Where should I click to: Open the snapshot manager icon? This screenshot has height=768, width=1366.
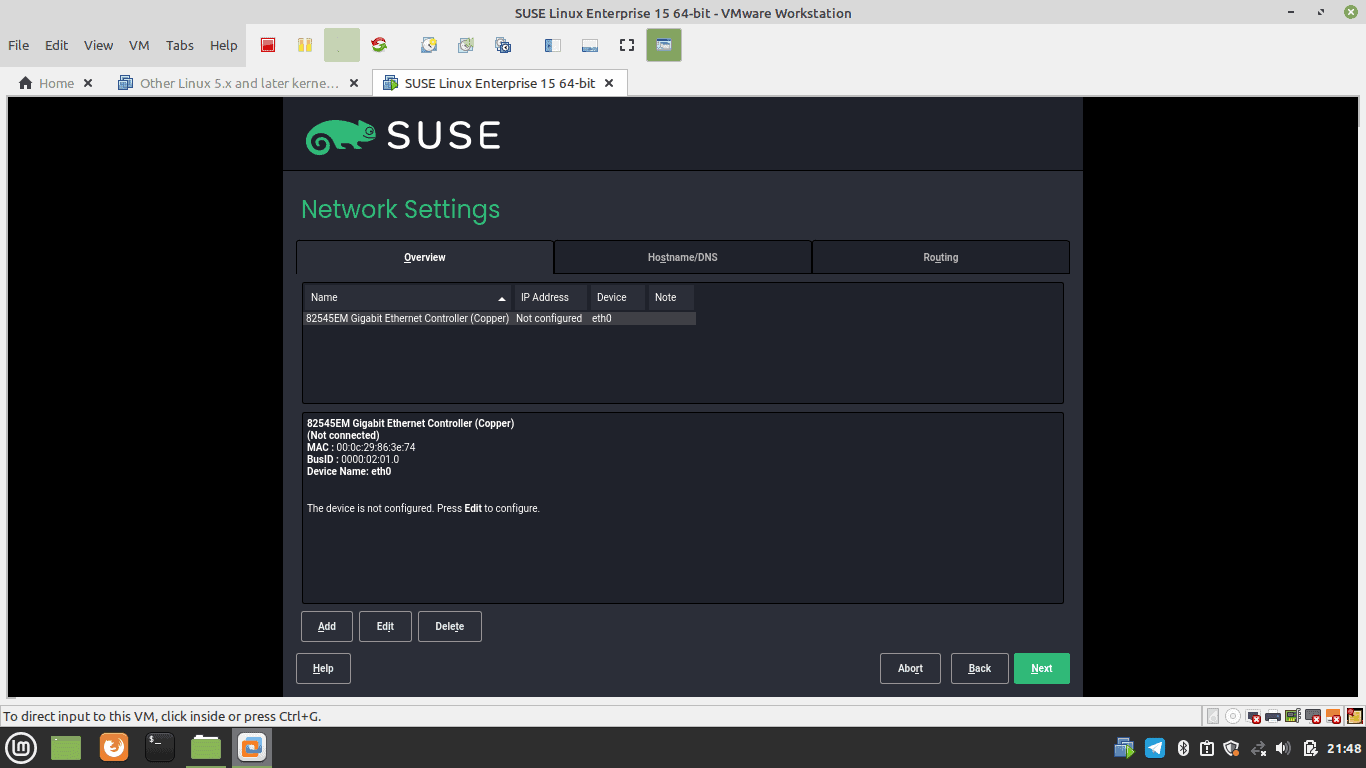[503, 45]
